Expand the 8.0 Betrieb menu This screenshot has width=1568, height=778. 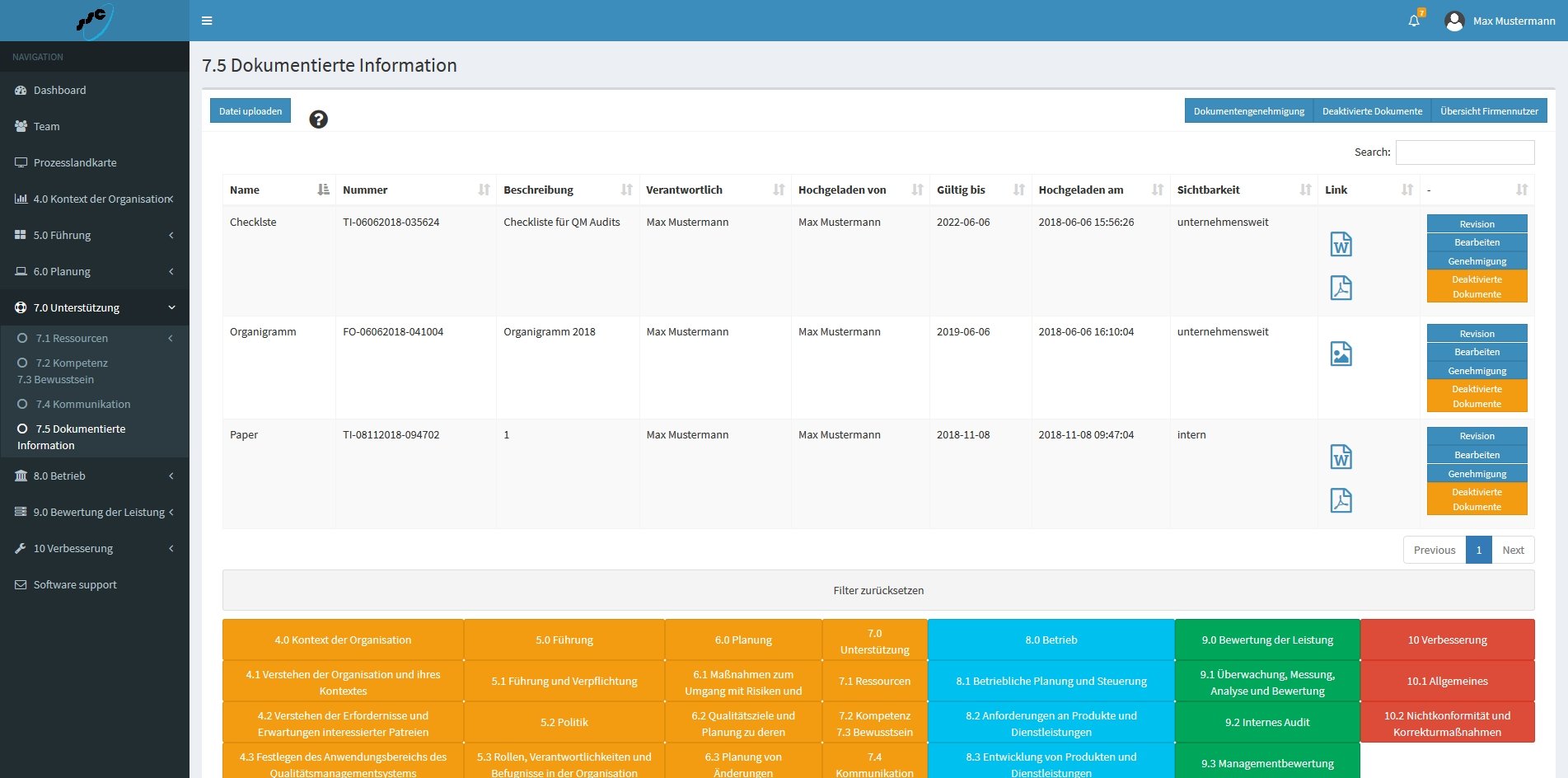pyautogui.click(x=95, y=476)
